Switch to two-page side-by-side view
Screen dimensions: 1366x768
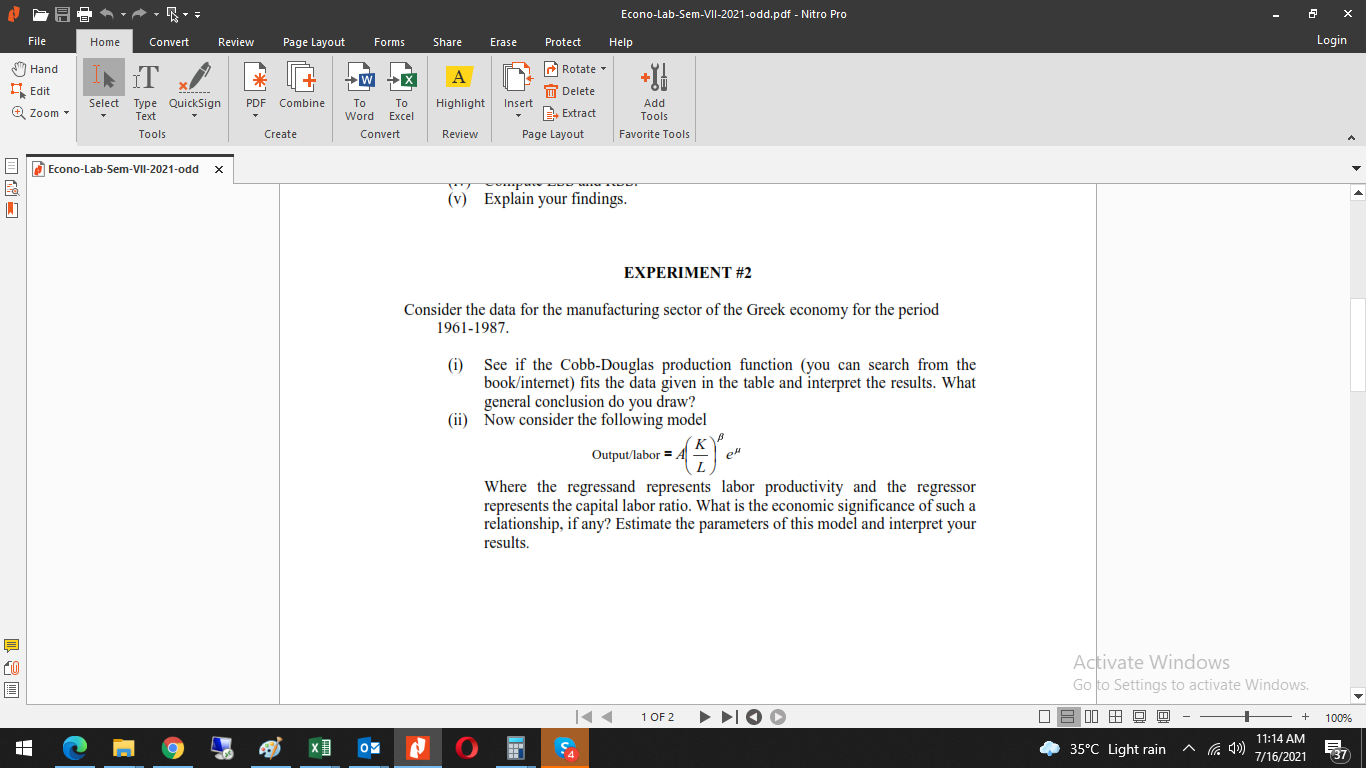point(1090,716)
